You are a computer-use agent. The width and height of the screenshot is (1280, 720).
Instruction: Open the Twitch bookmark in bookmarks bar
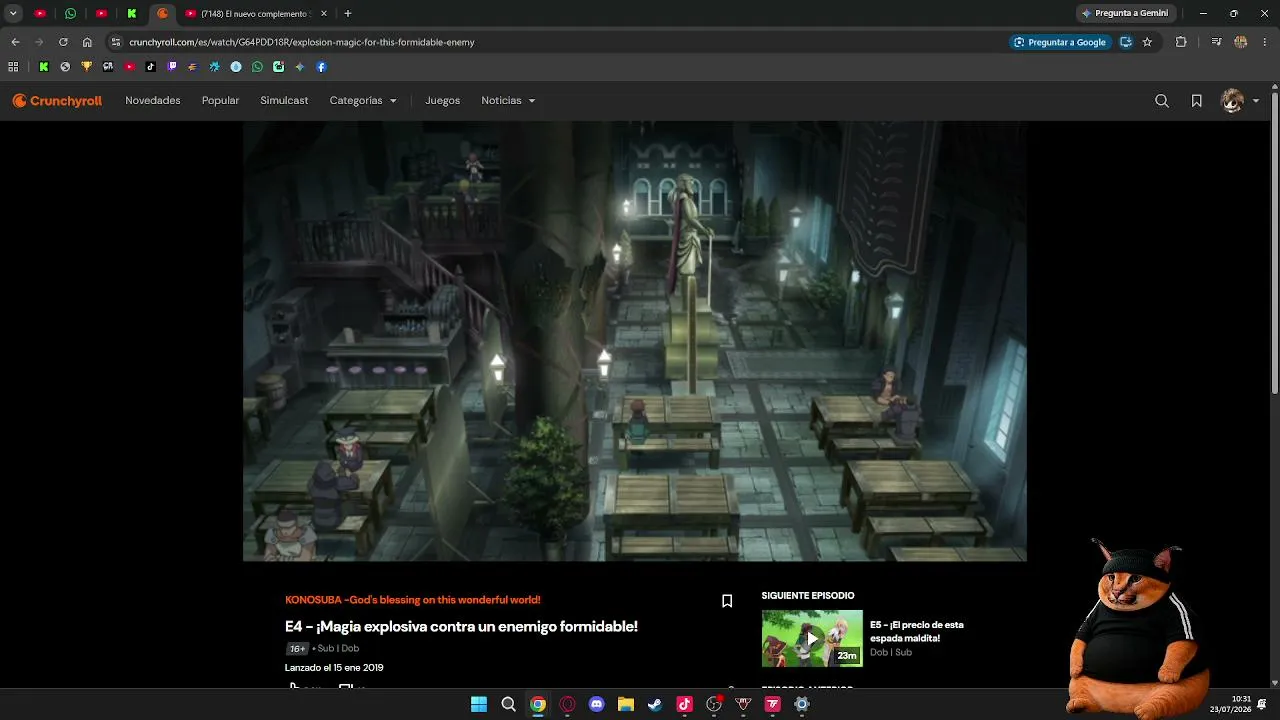point(172,67)
